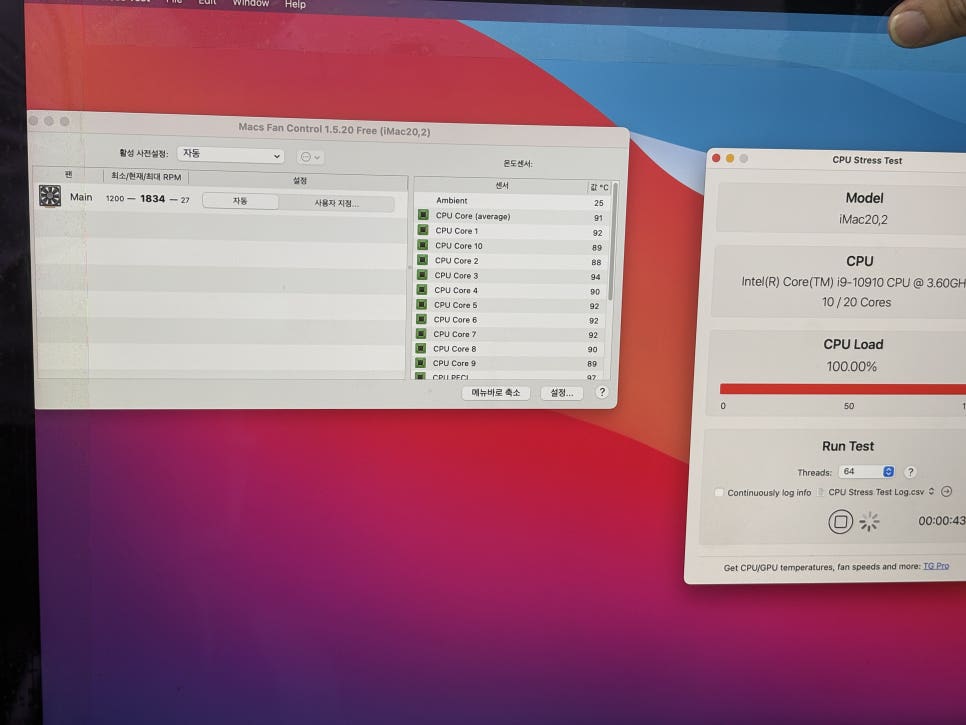
Task: Click the 100.00% CPU load value
Action: (851, 367)
